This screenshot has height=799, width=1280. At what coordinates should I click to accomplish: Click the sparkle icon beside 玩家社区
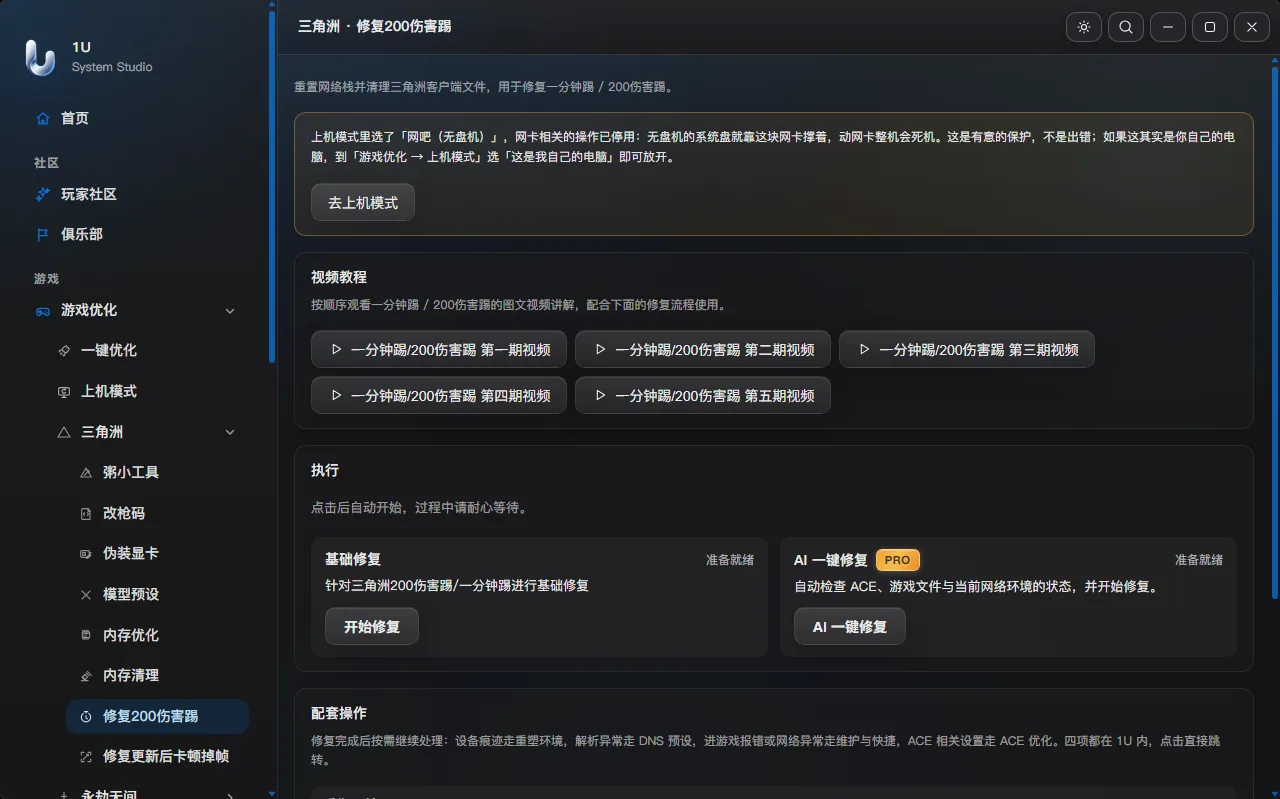(43, 194)
